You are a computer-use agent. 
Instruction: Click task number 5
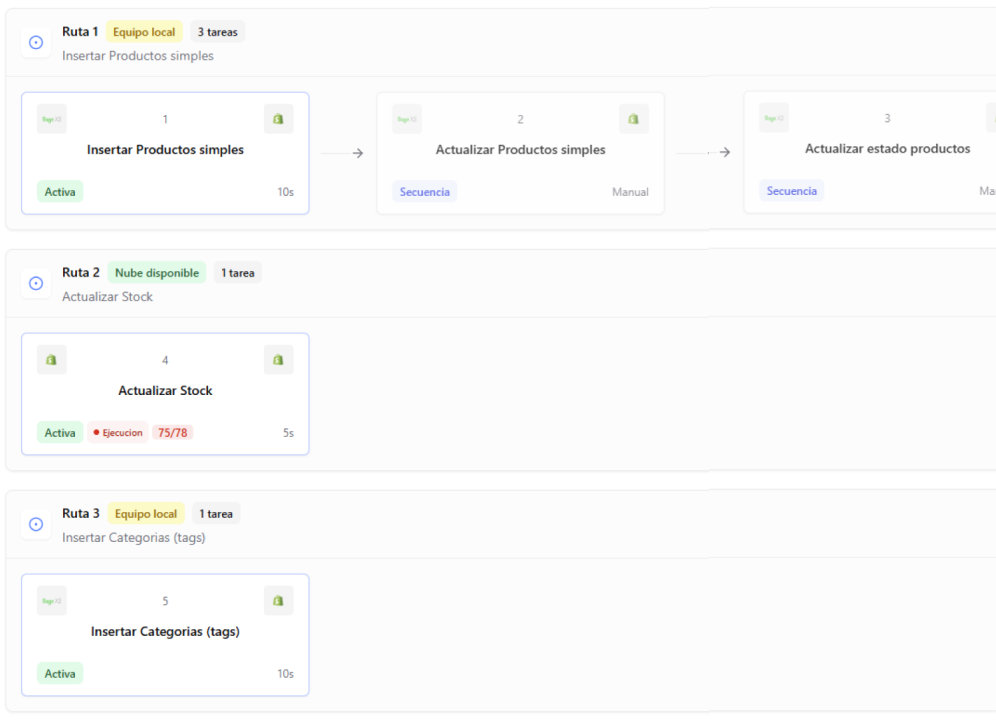pyautogui.click(x=165, y=601)
